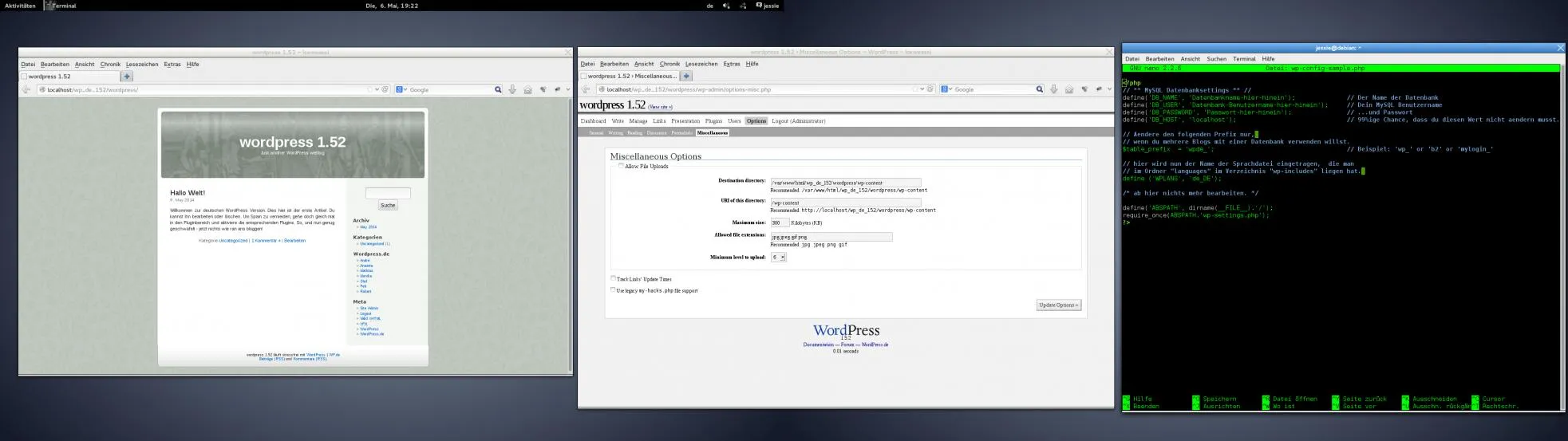
Task: Open Chronik menu in admin browser
Action: click(669, 64)
